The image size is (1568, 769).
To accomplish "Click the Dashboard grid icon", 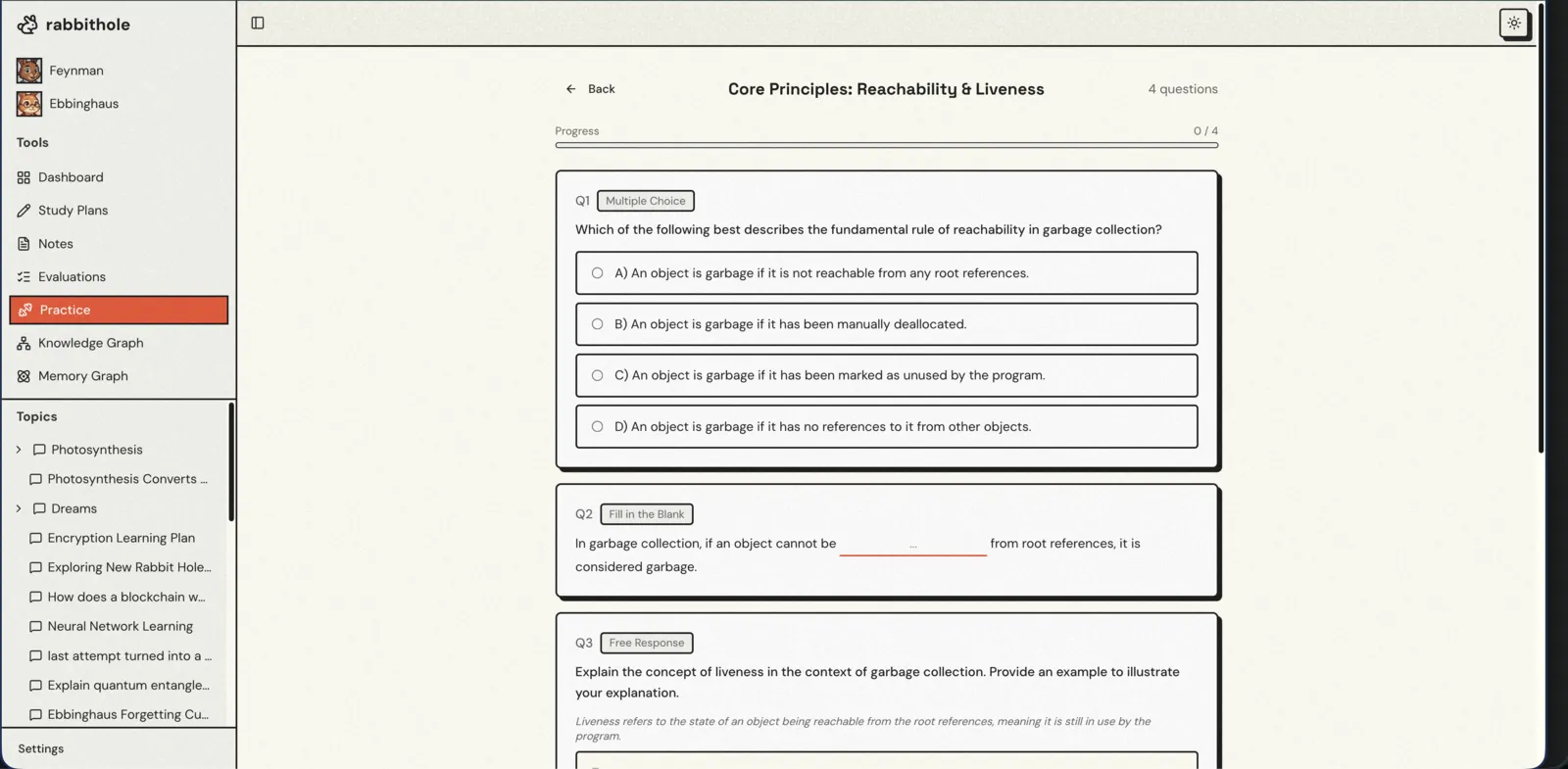I will [24, 177].
